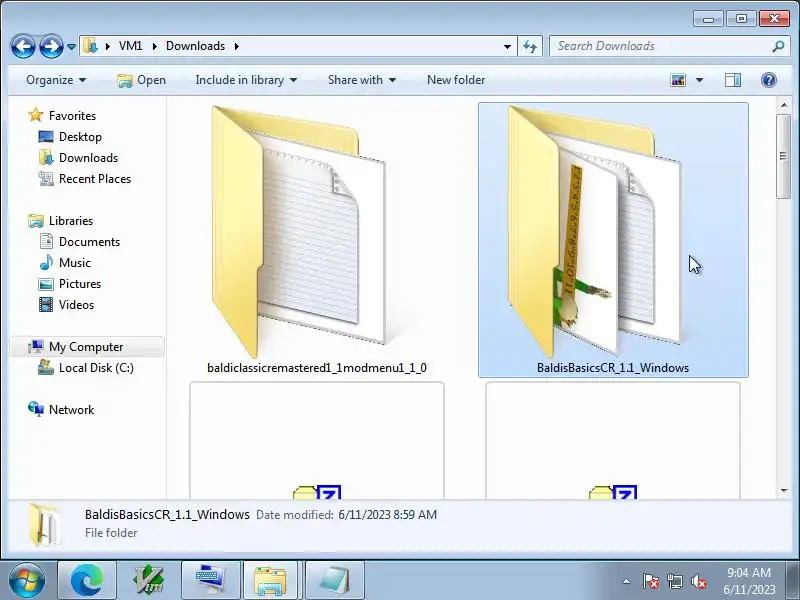Open Downloads in the navigation pane
Screen dimensions: 800x600
[x=88, y=158]
